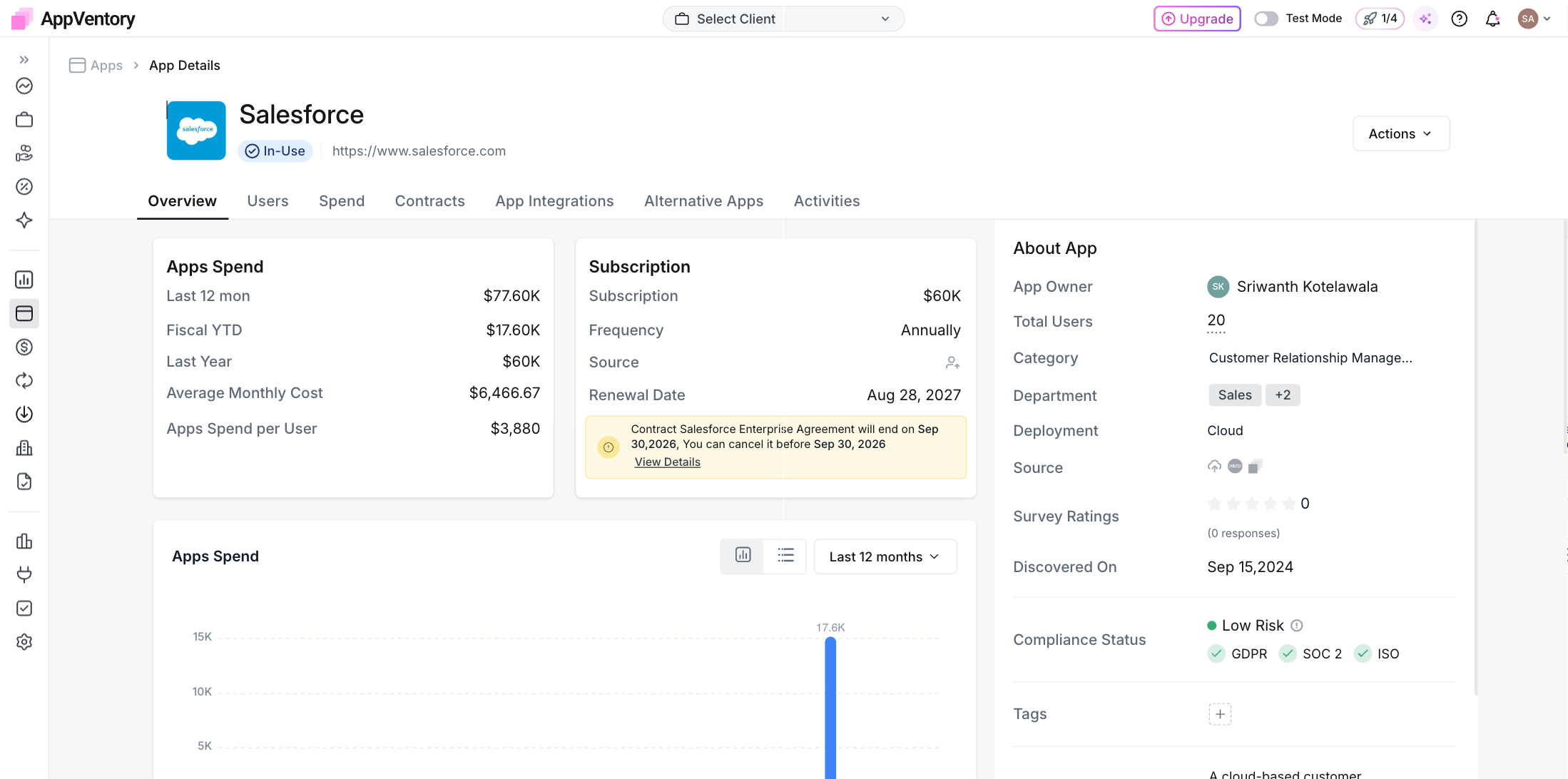This screenshot has height=779, width=1568.
Task: Open the plug integrations sidebar icon
Action: point(24,575)
